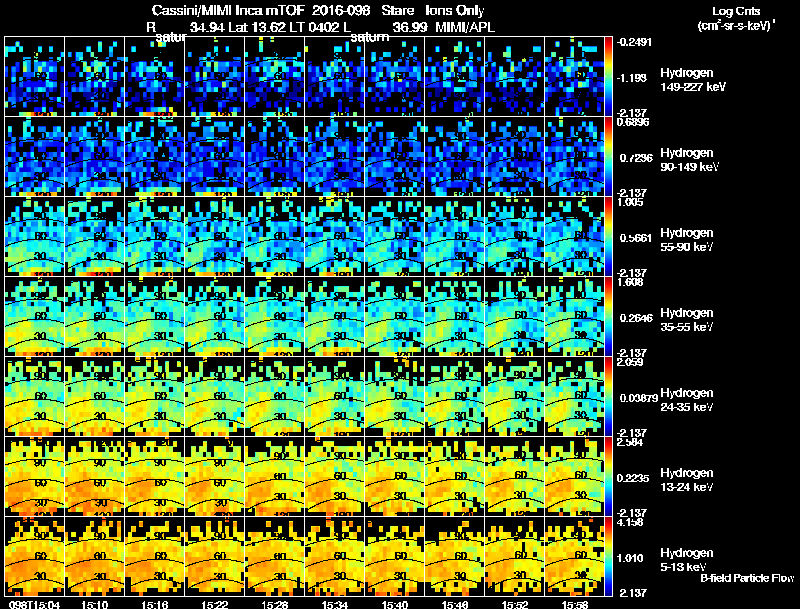Click the '15:34' time axis label

tap(335, 604)
